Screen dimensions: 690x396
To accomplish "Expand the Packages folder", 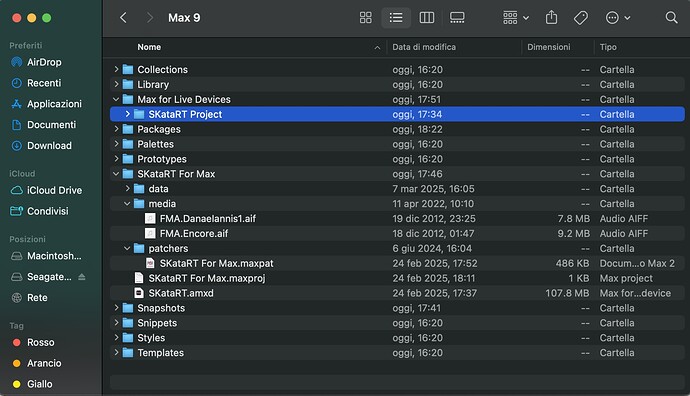I will coord(116,129).
